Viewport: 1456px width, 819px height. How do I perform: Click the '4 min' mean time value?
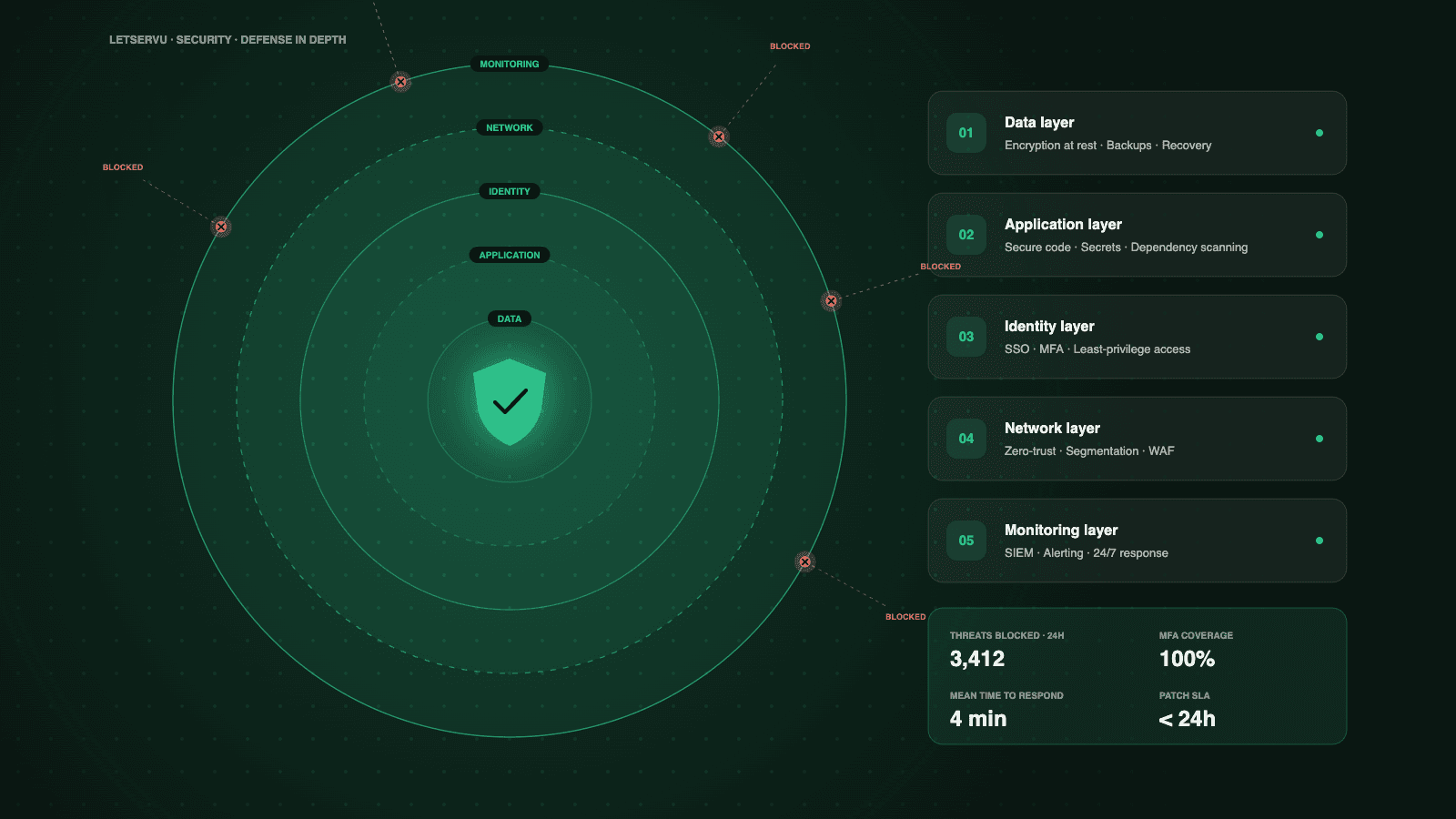point(978,719)
